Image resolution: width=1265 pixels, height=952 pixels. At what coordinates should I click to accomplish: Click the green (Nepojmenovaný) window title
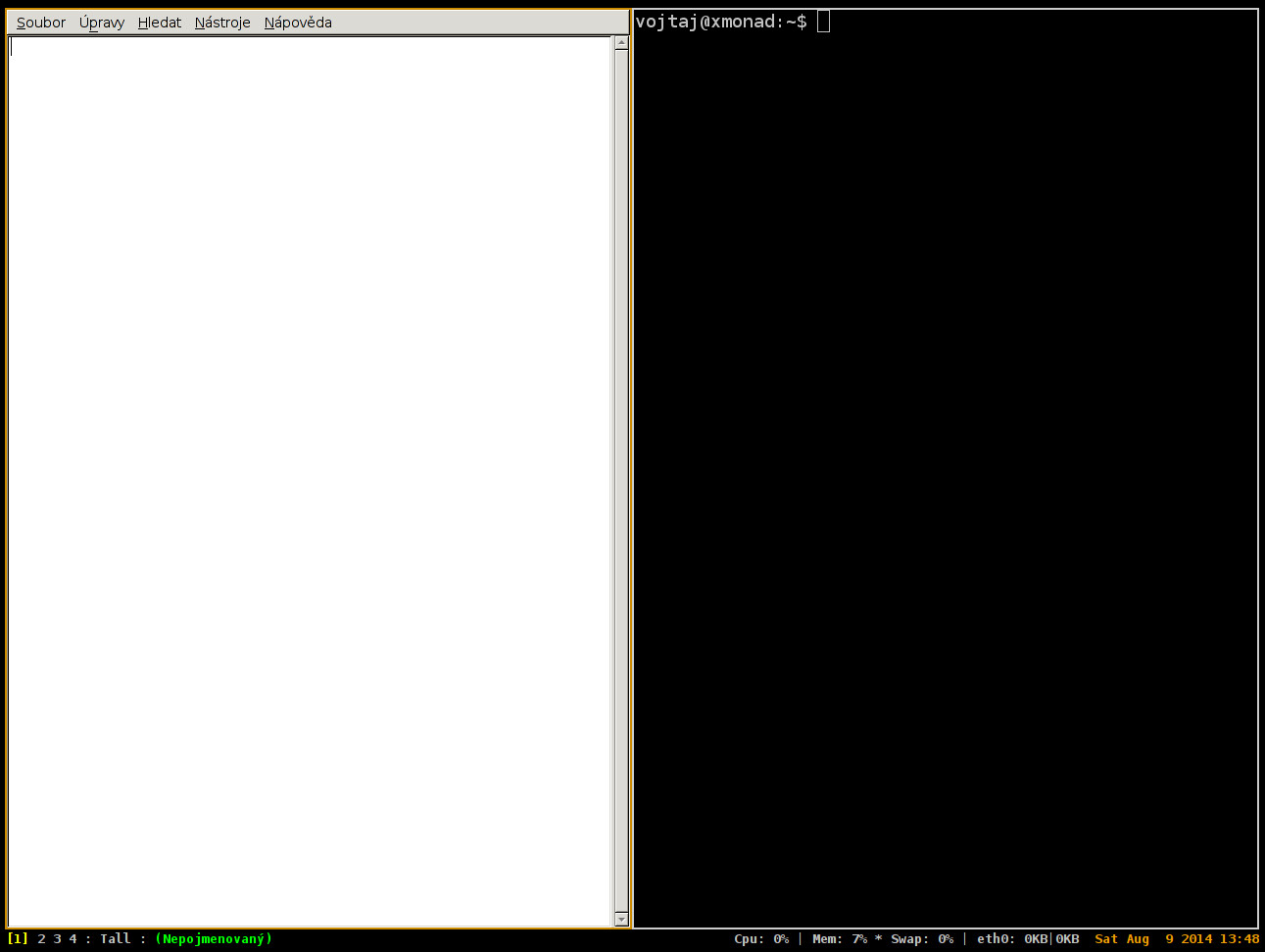[214, 939]
